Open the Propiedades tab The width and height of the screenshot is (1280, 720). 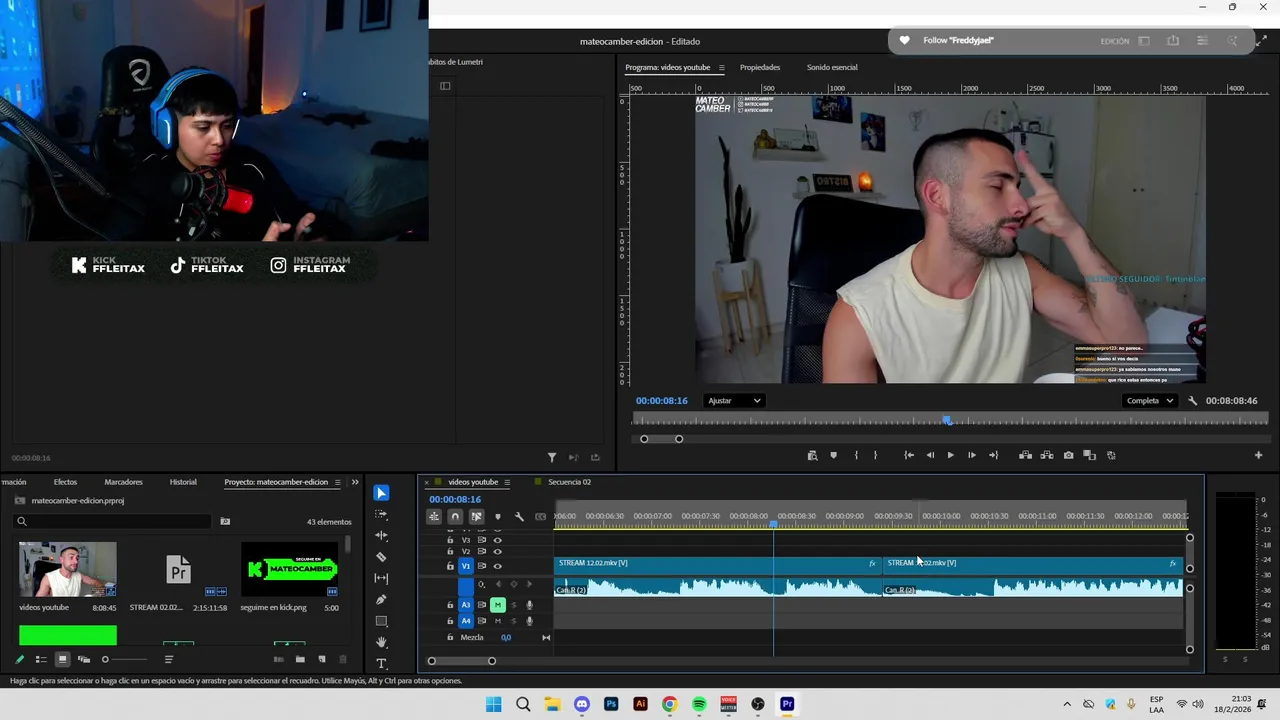[x=760, y=67]
